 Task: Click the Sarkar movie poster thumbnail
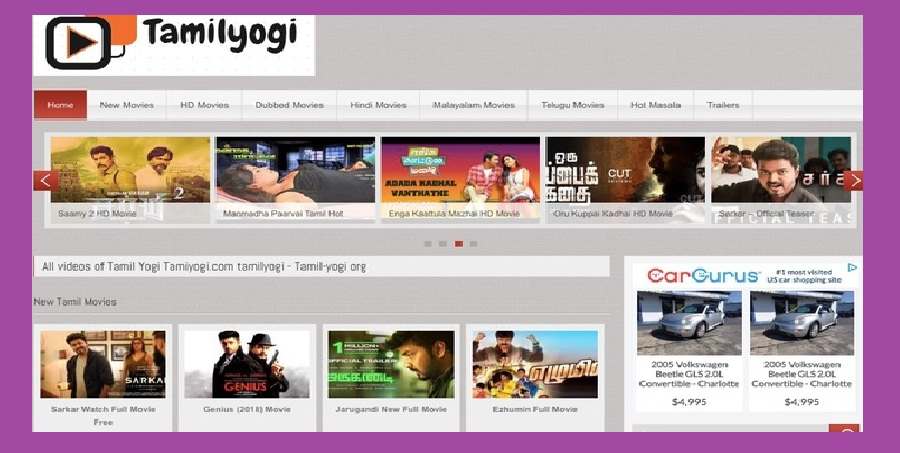103,364
